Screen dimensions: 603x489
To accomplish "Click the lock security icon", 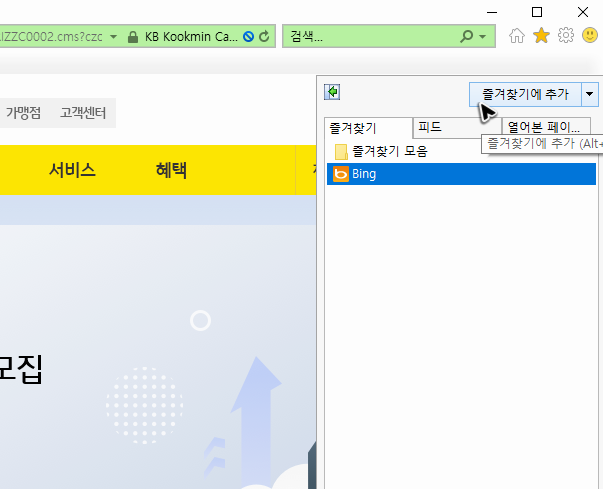I will (x=133, y=37).
